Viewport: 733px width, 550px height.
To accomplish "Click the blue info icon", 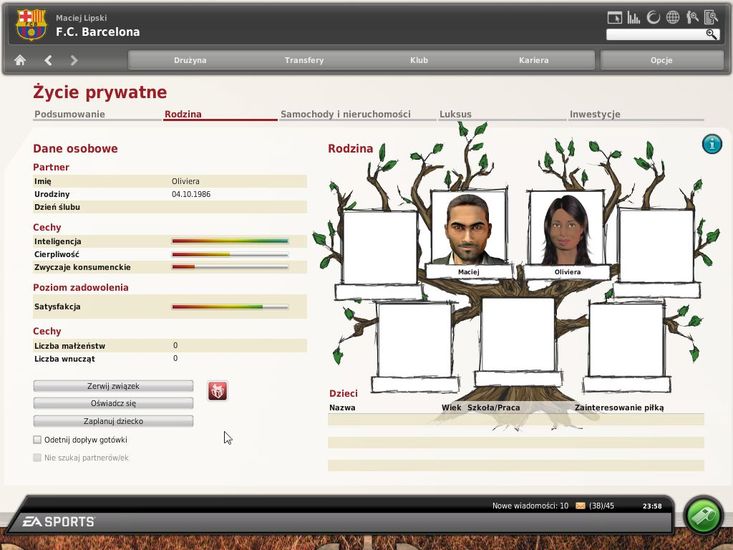I will (712, 144).
